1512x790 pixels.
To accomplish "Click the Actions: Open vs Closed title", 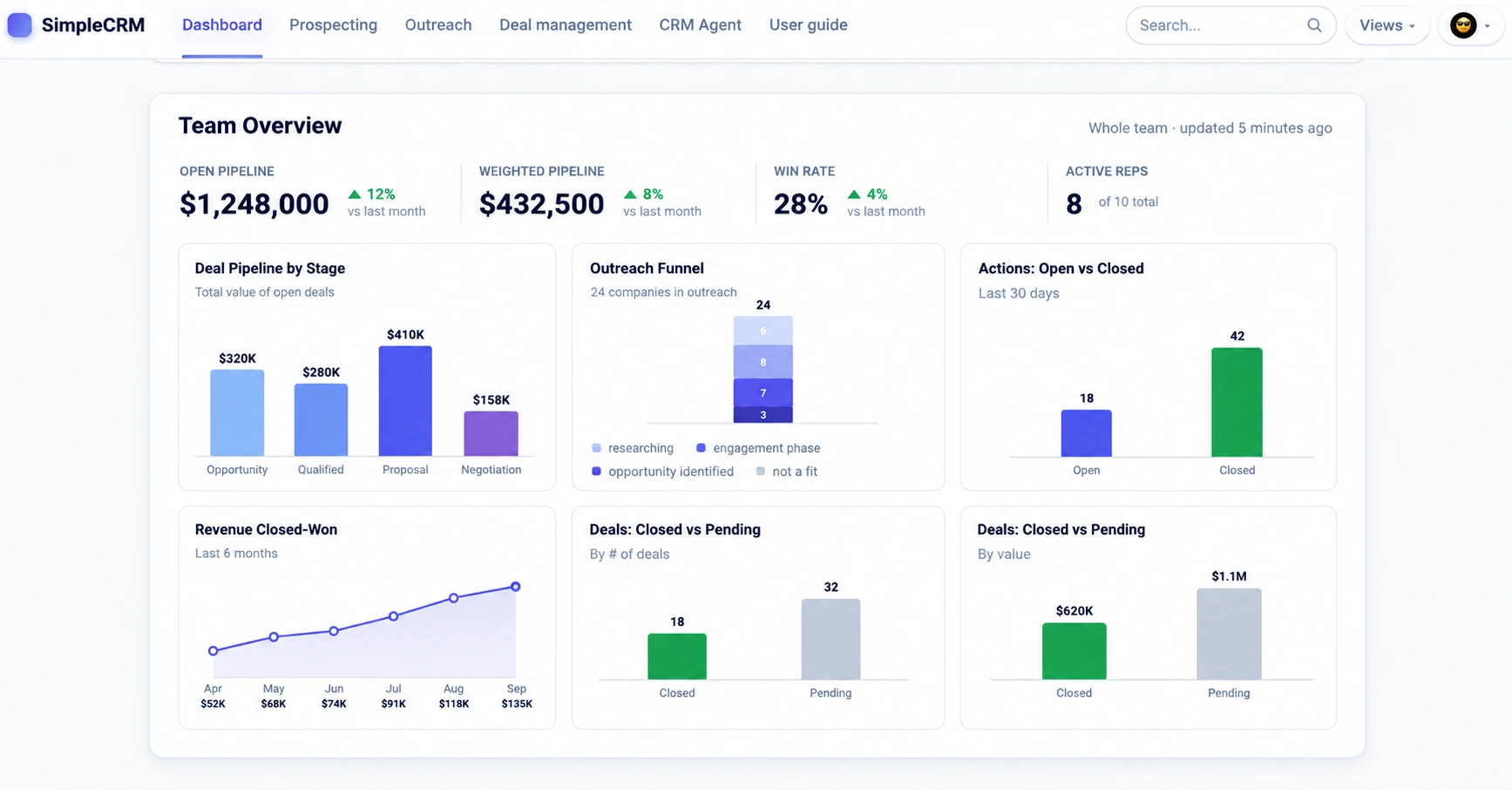I will tap(1061, 269).
